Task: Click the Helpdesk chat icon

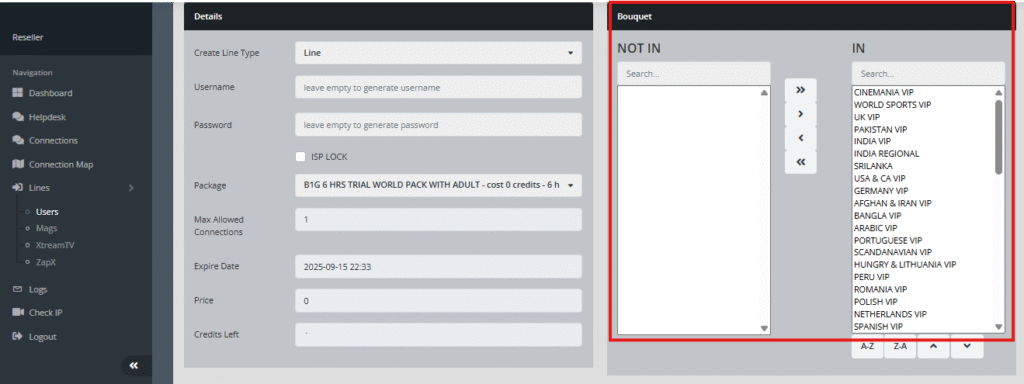Action: (18, 118)
